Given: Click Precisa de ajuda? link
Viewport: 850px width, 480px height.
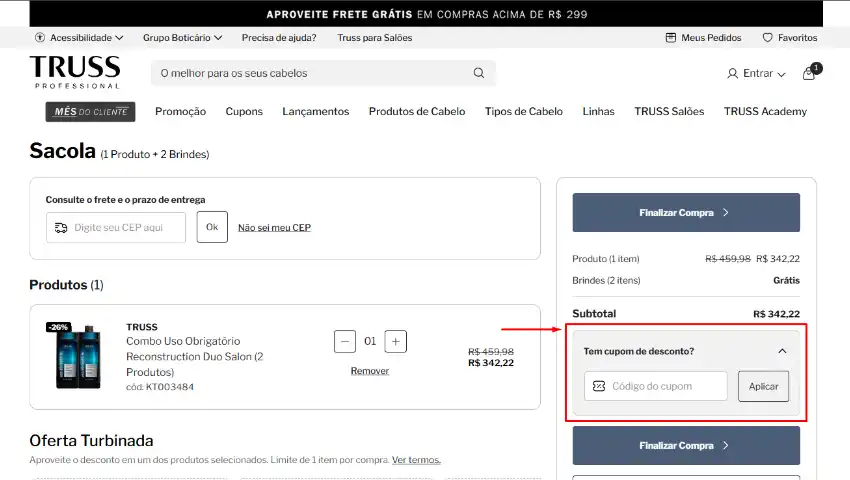Looking at the screenshot, I should click(279, 37).
